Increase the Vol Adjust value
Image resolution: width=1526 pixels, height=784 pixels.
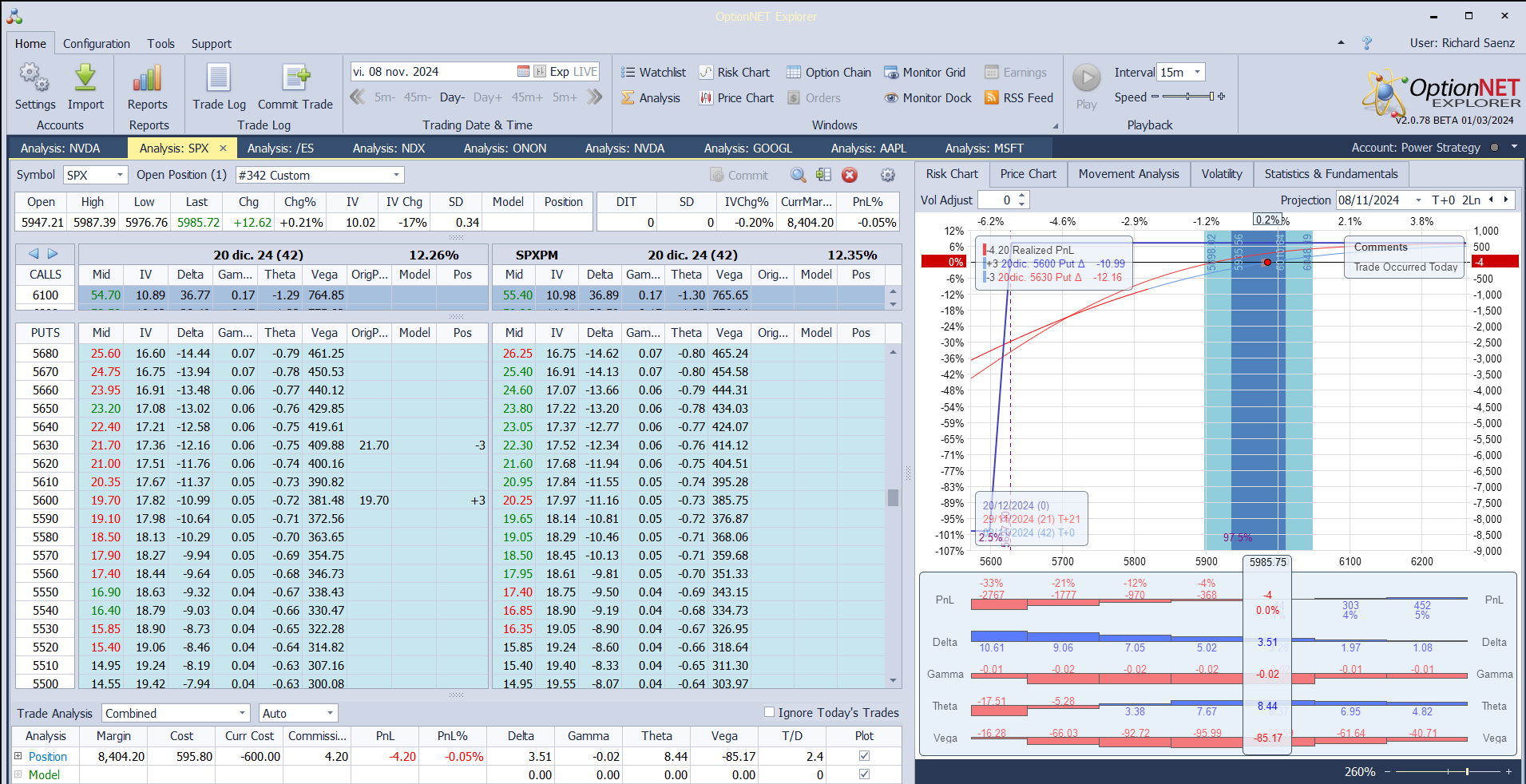[x=1022, y=196]
